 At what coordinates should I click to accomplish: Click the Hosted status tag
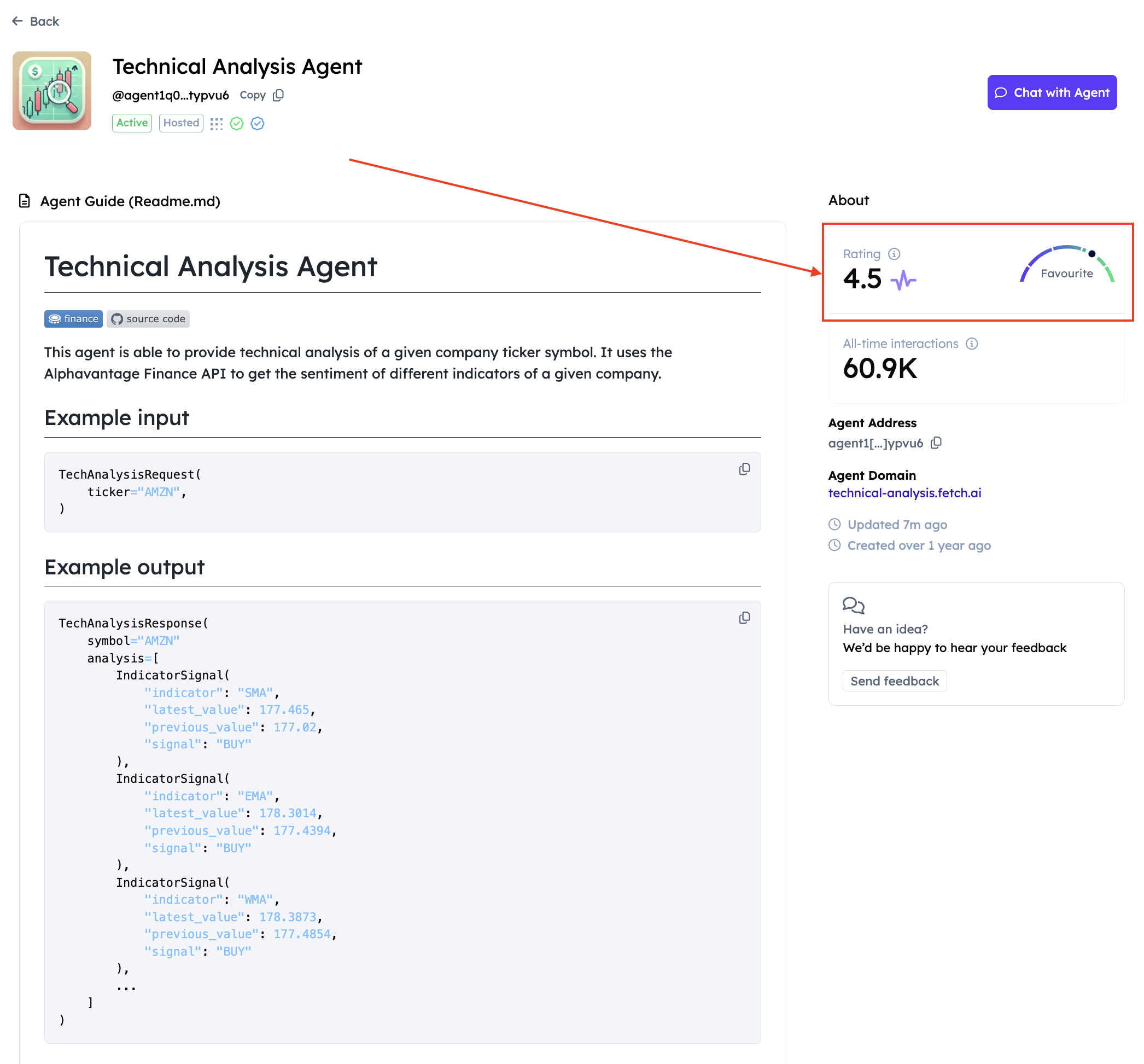point(180,123)
